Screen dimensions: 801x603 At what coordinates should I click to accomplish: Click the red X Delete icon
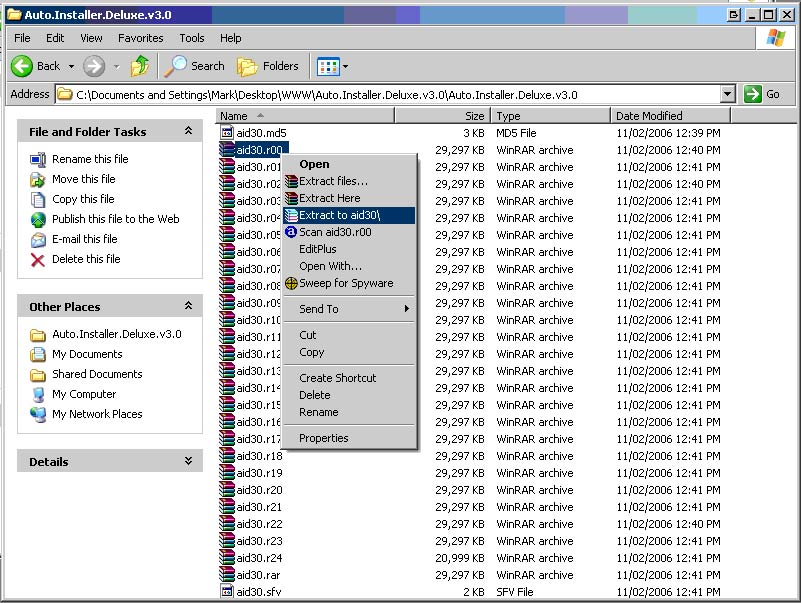tap(38, 260)
